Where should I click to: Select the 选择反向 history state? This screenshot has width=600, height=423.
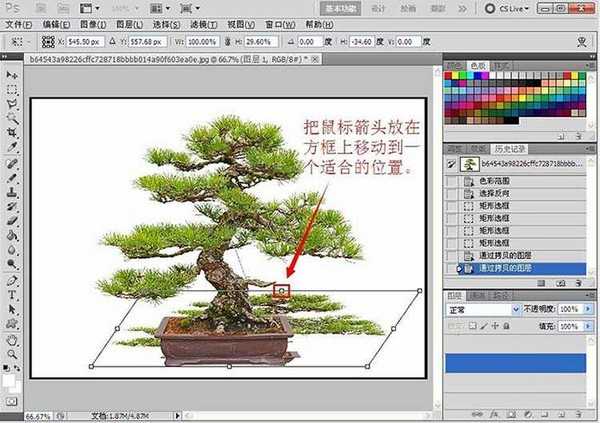pyautogui.click(x=516, y=194)
